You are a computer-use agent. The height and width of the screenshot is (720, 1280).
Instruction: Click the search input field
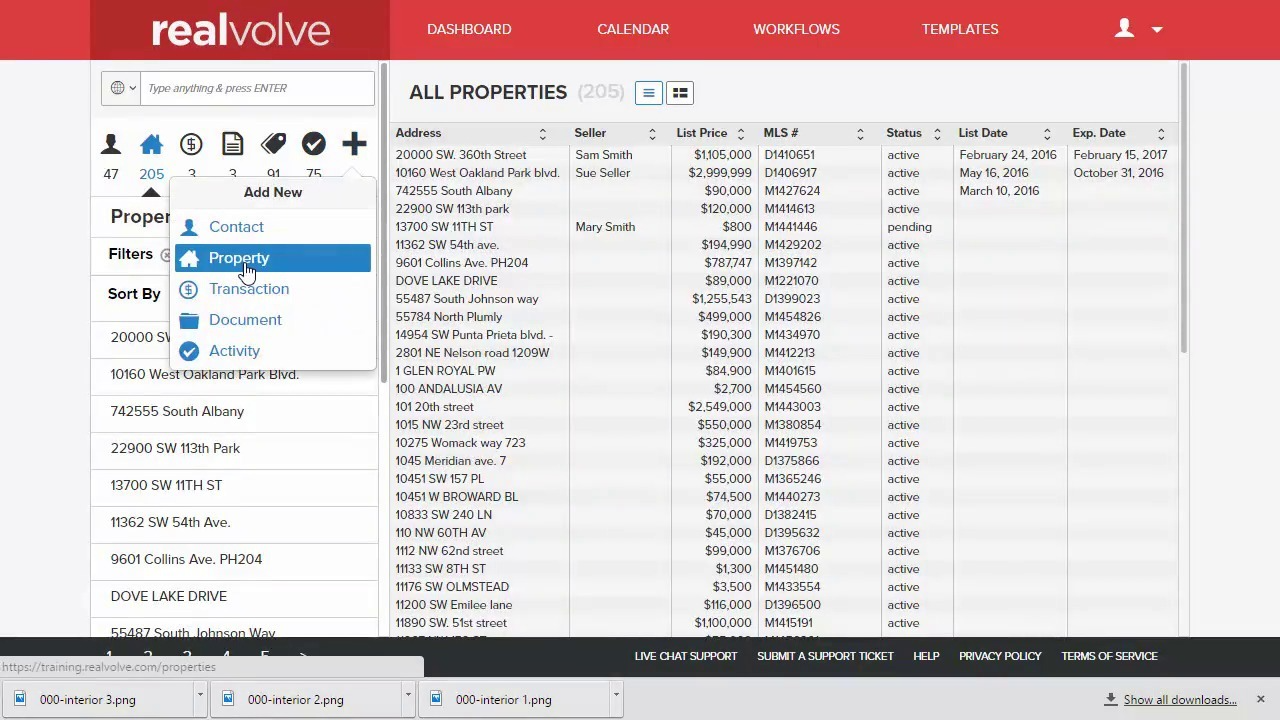coord(257,88)
